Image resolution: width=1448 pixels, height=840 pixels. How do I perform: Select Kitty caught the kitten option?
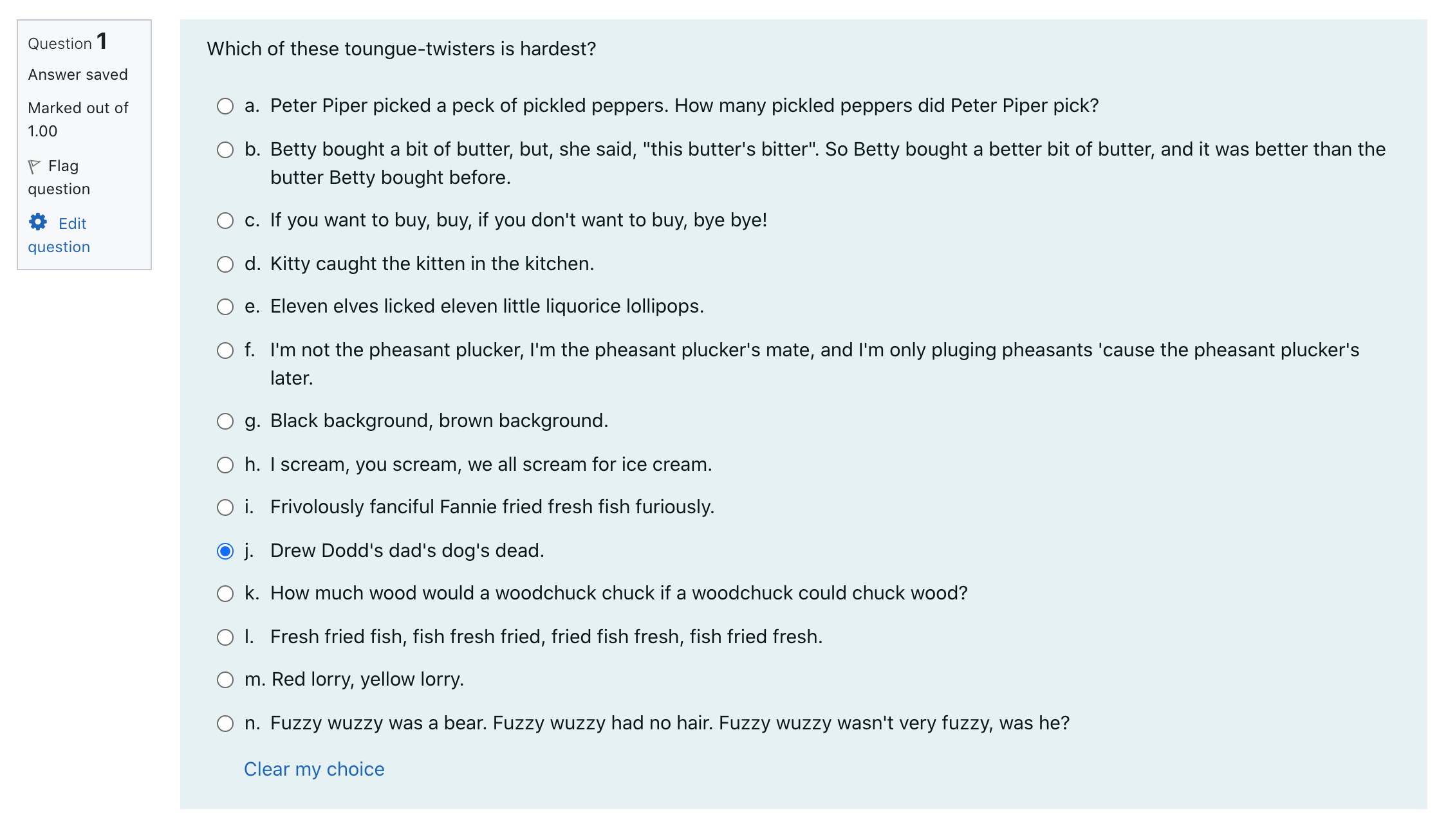tap(225, 264)
